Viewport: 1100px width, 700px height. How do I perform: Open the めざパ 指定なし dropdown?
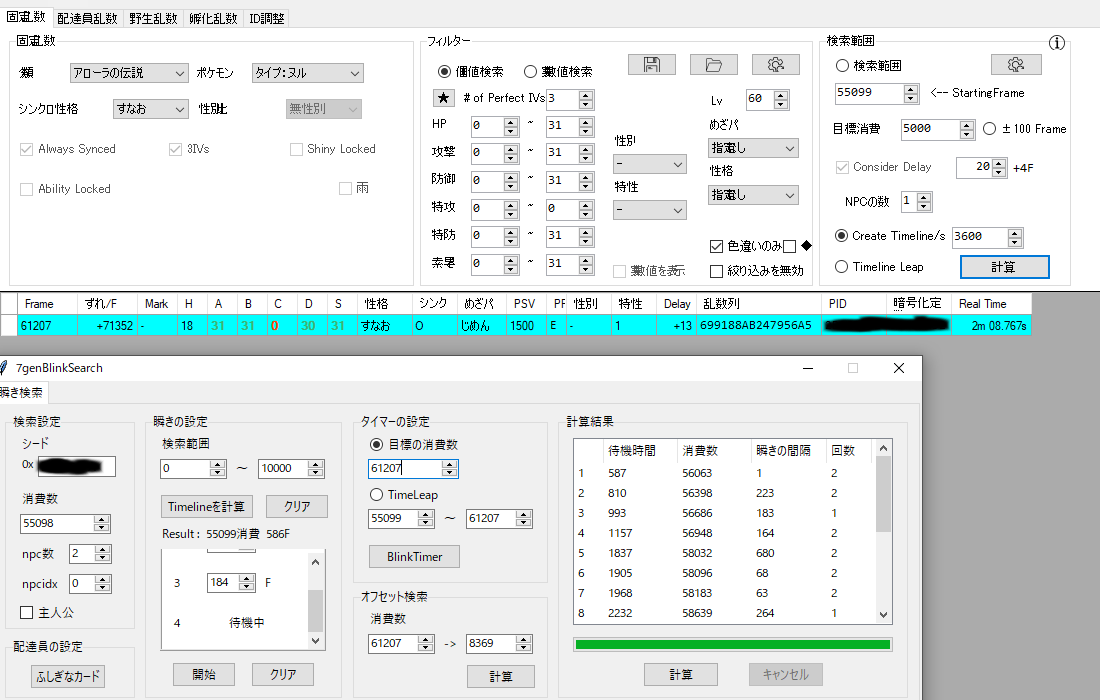pyautogui.click(x=753, y=148)
